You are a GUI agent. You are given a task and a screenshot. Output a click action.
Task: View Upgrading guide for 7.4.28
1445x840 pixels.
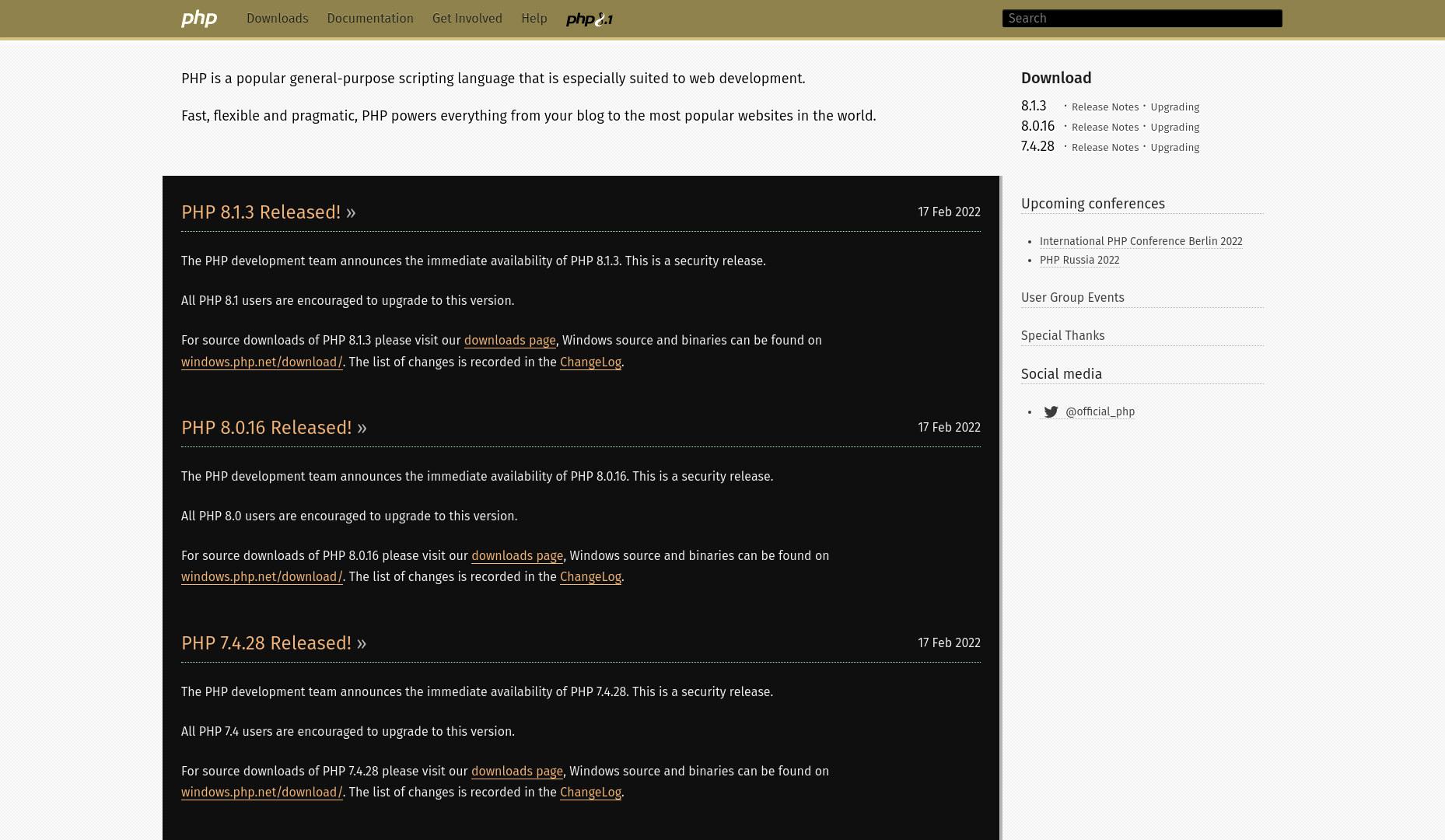click(x=1174, y=148)
